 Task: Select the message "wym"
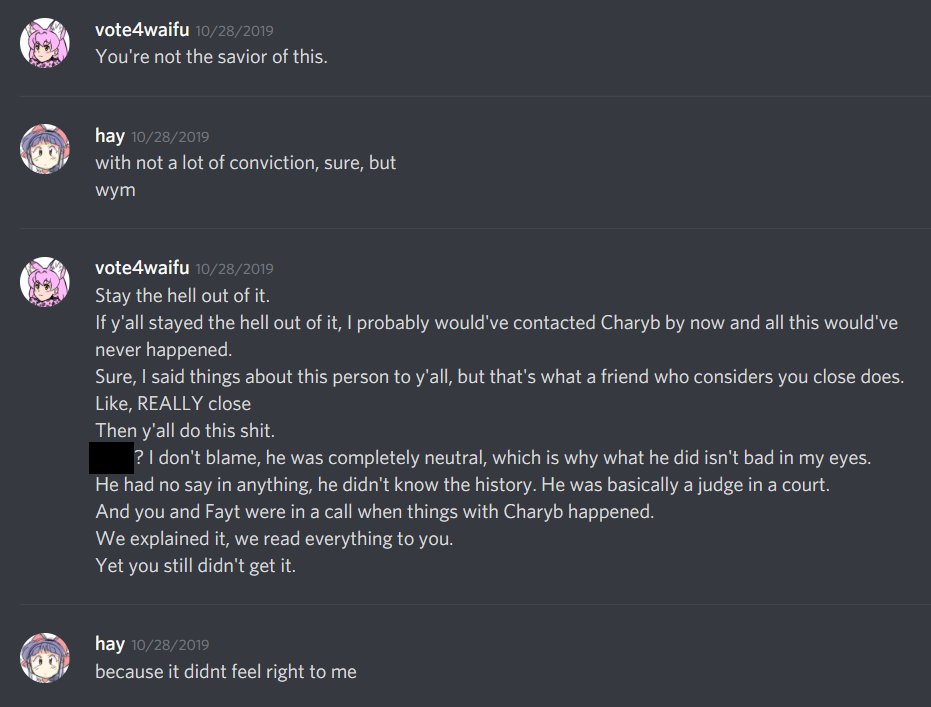point(115,189)
